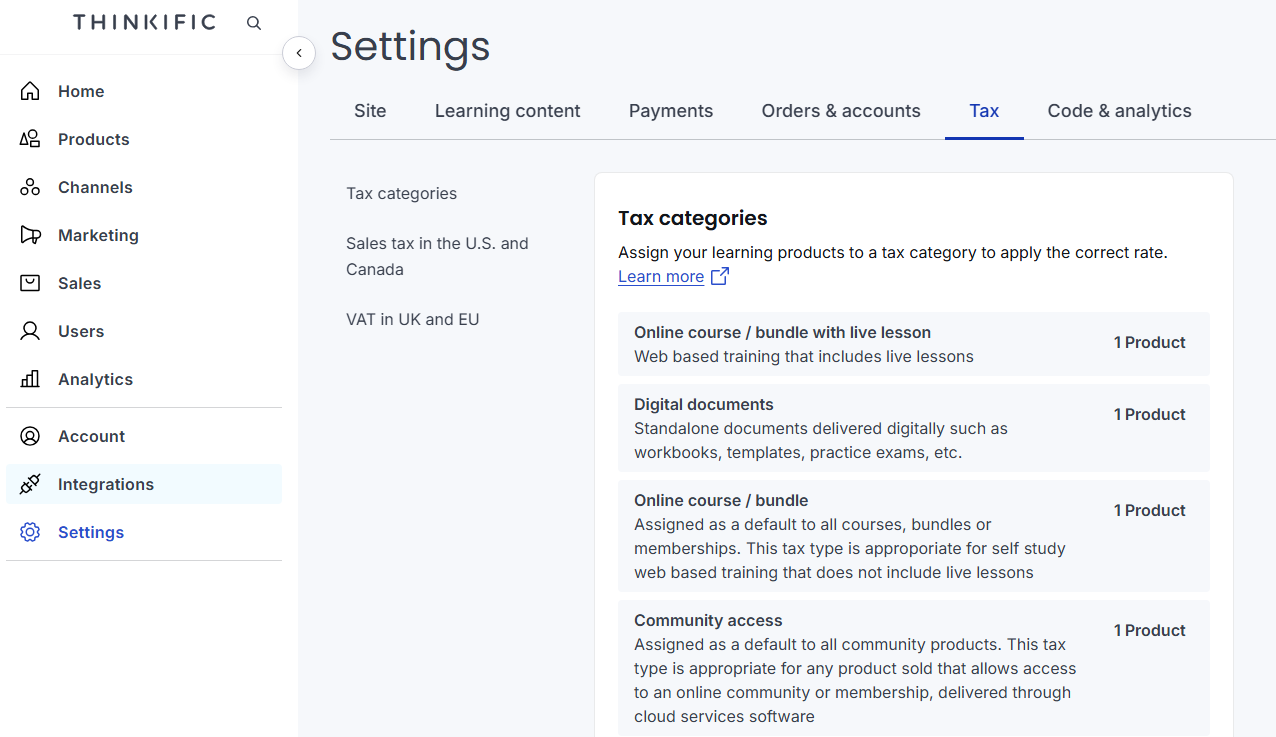Switch to the Payments tab
Image resolution: width=1276 pixels, height=737 pixels.
(x=670, y=111)
